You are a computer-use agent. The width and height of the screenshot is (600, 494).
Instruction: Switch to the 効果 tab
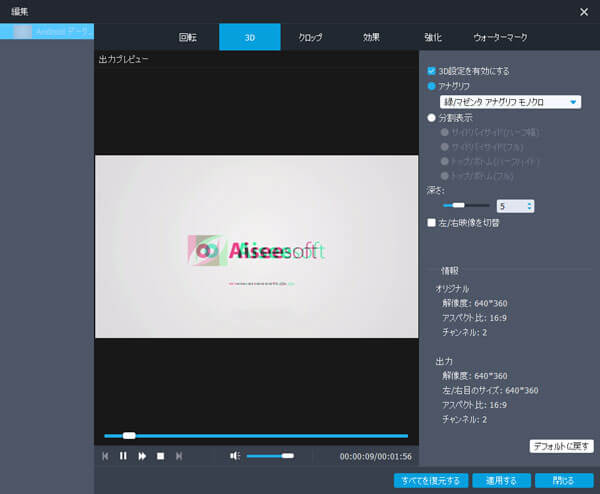(x=371, y=37)
